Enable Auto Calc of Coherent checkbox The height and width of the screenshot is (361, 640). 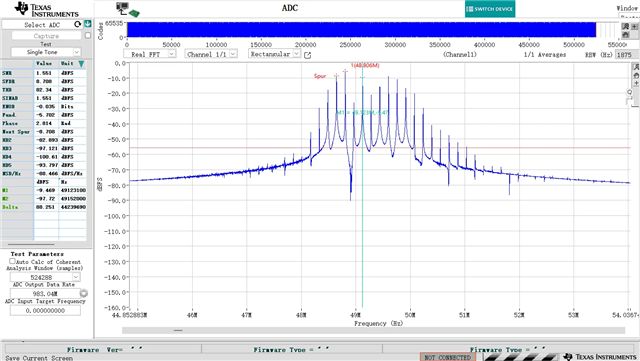click(12, 261)
